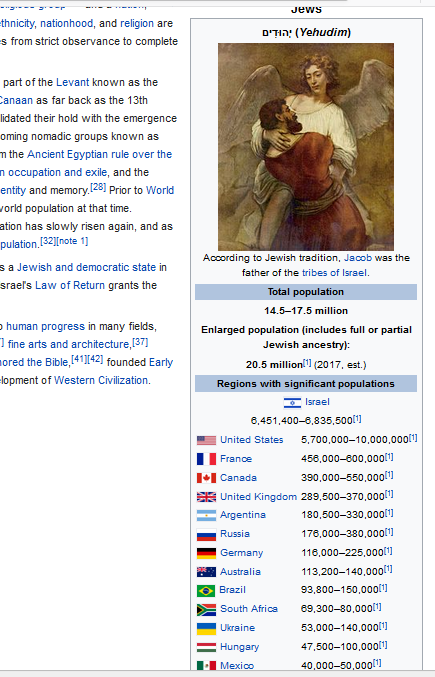
Task: Open citation [42] reference
Action: [x=95, y=359]
